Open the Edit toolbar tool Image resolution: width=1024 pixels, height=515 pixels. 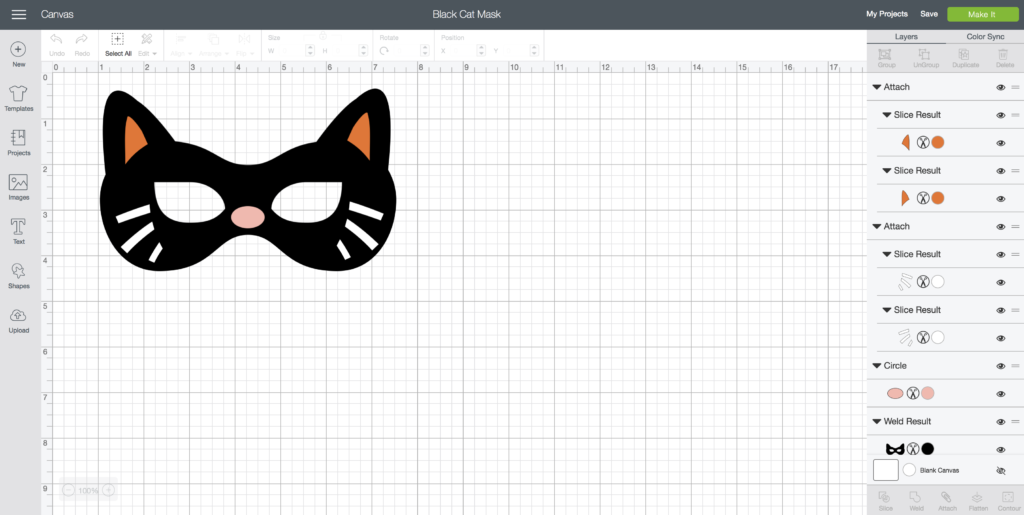pos(147,45)
